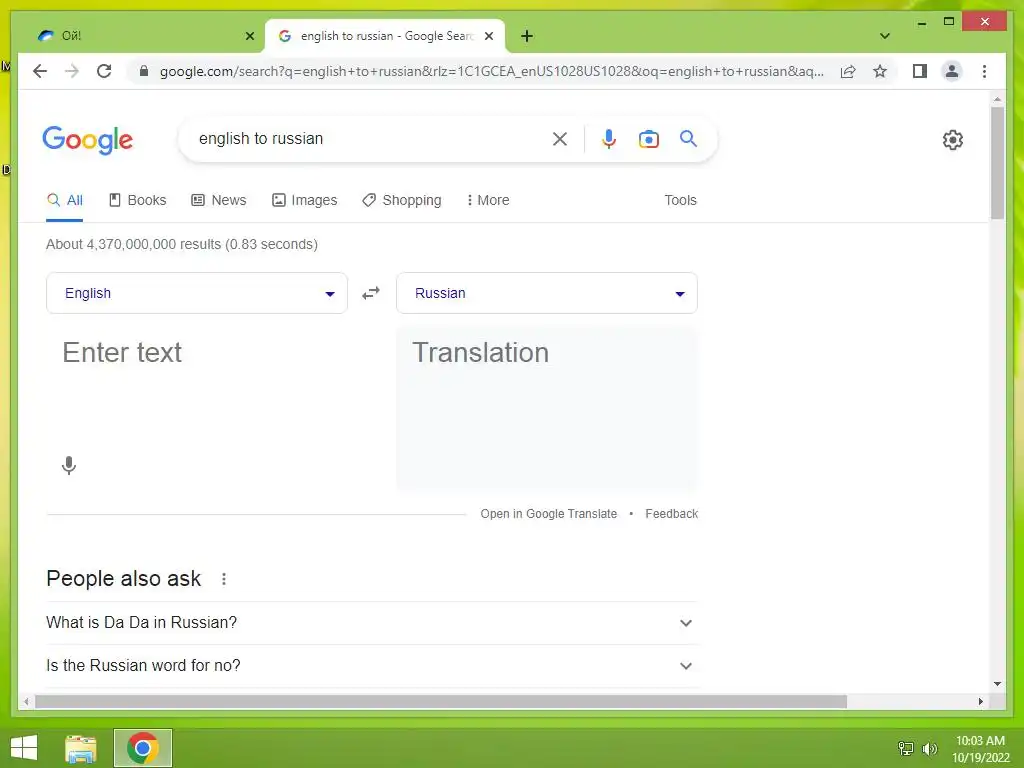Submit search with the magnifying glass
The height and width of the screenshot is (768, 1024).
(x=688, y=138)
